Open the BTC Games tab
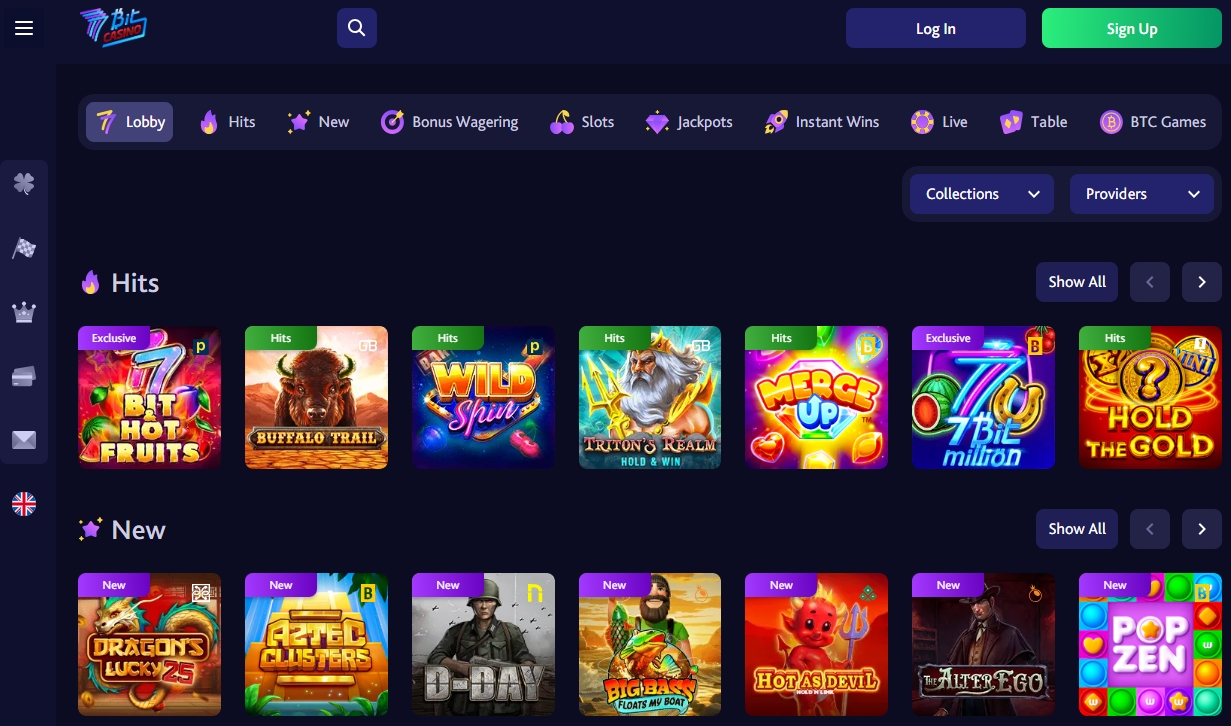 pyautogui.click(x=1153, y=122)
